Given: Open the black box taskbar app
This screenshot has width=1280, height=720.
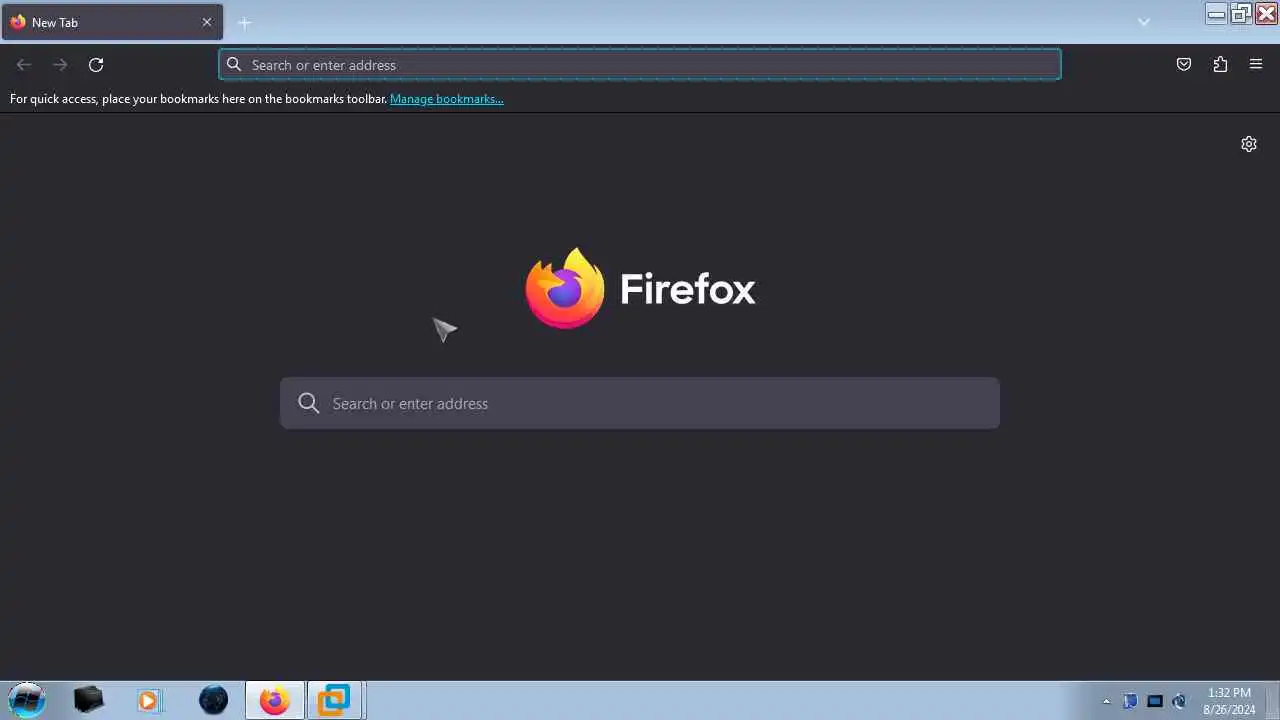Looking at the screenshot, I should tap(88, 700).
